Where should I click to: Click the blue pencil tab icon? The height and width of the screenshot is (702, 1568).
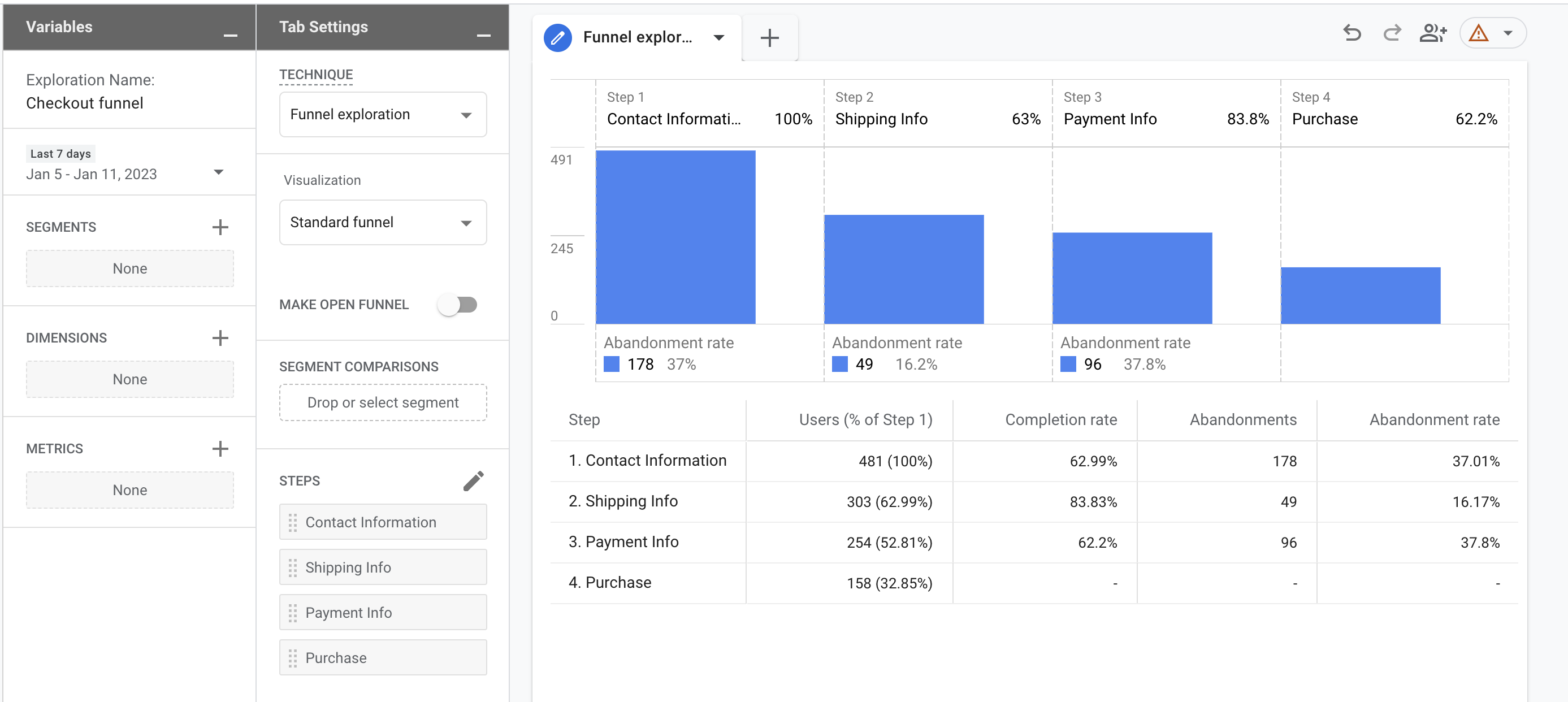click(557, 38)
